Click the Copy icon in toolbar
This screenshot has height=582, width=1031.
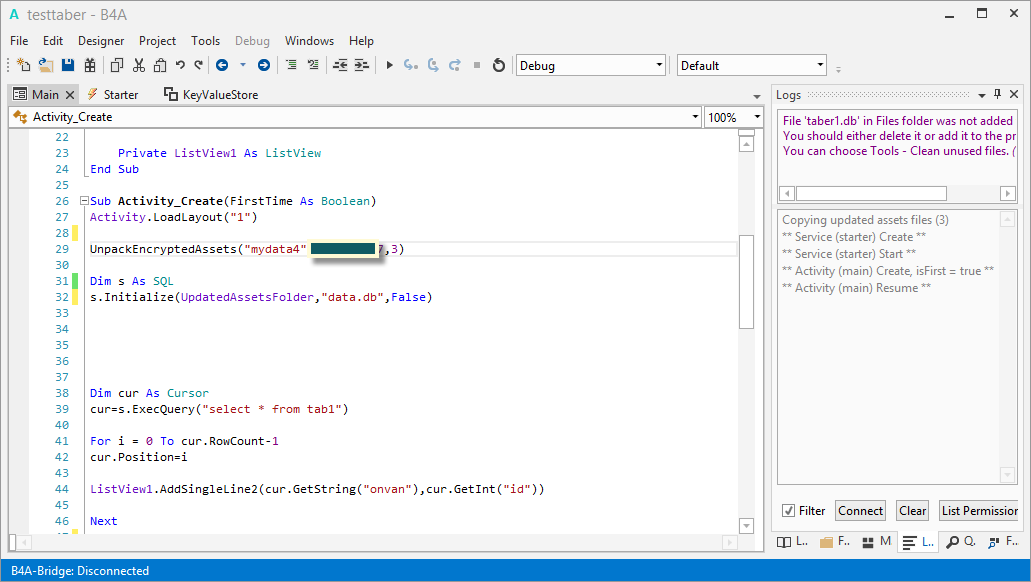116,65
